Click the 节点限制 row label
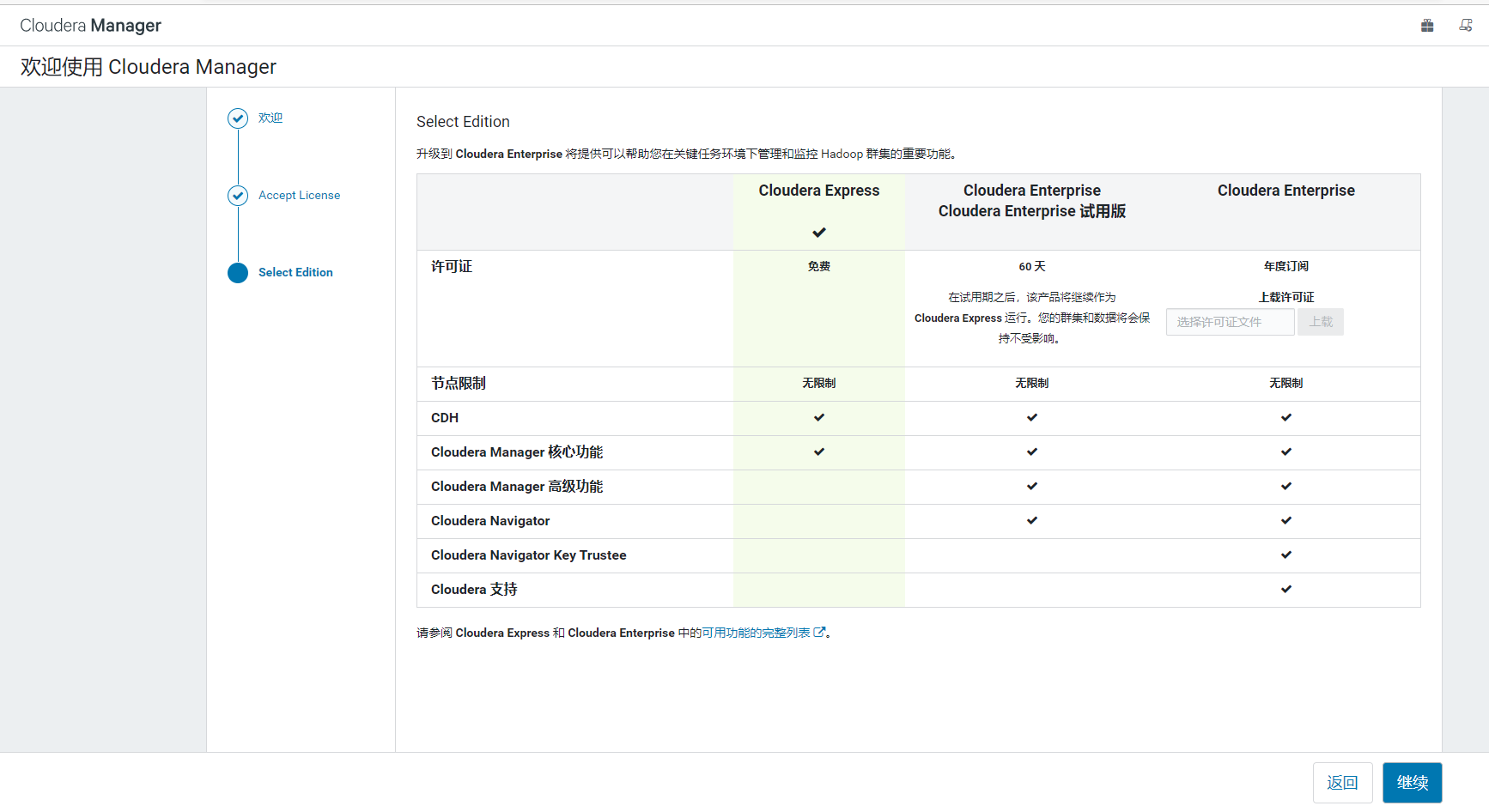The width and height of the screenshot is (1489, 812). (459, 384)
